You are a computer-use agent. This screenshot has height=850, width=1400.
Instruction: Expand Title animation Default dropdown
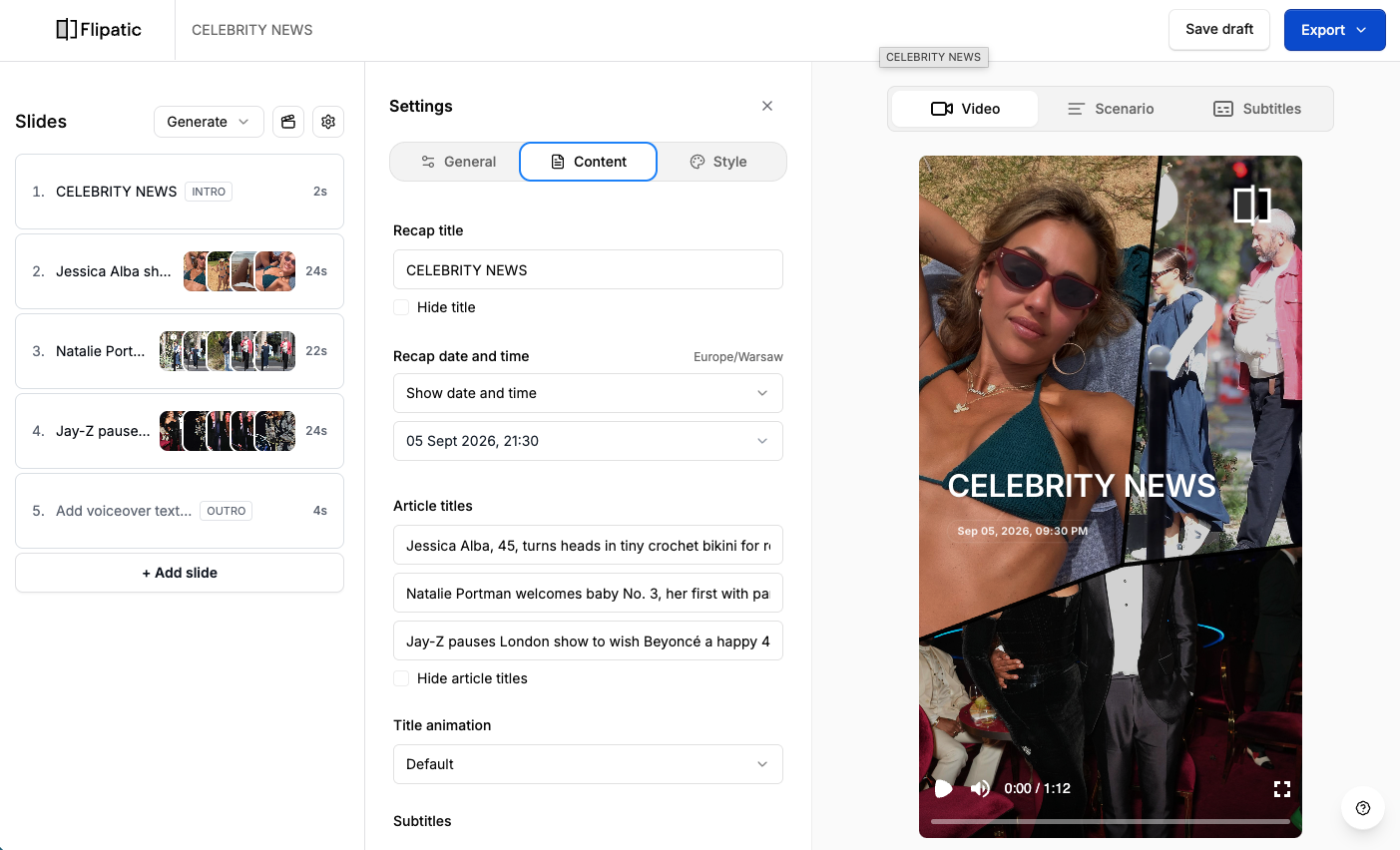(588, 764)
